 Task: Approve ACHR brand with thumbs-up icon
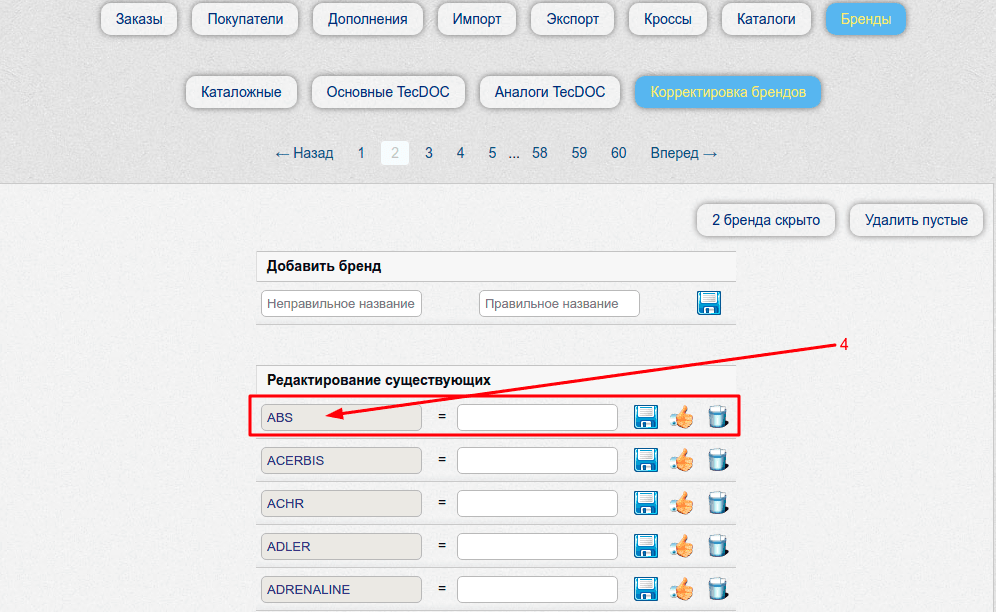click(x=682, y=503)
